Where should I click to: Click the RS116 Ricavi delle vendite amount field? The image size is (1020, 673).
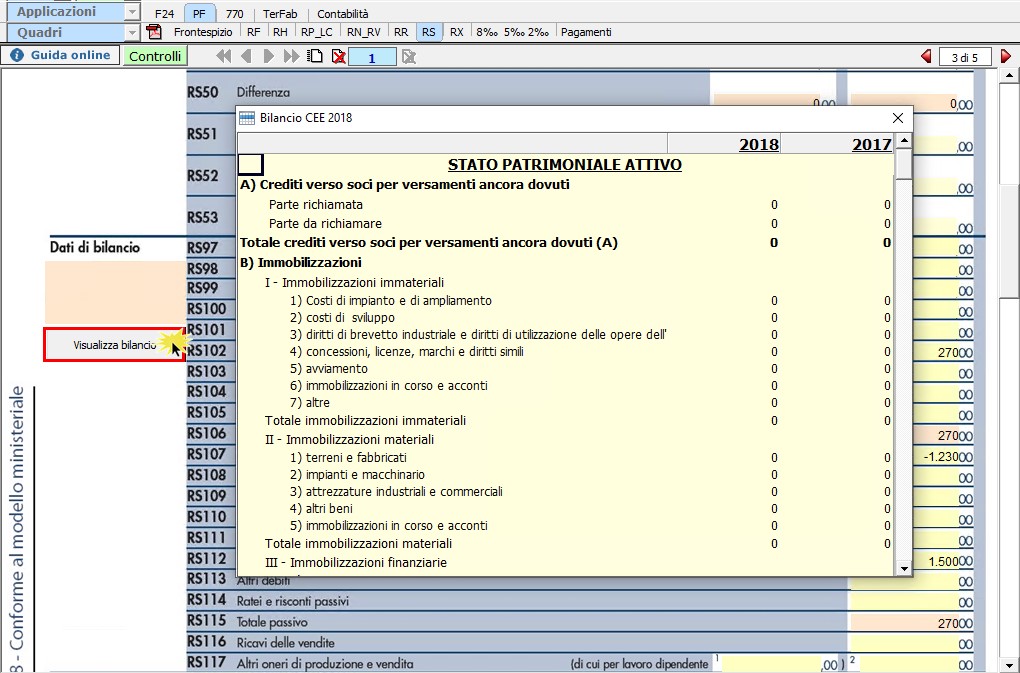(911, 643)
